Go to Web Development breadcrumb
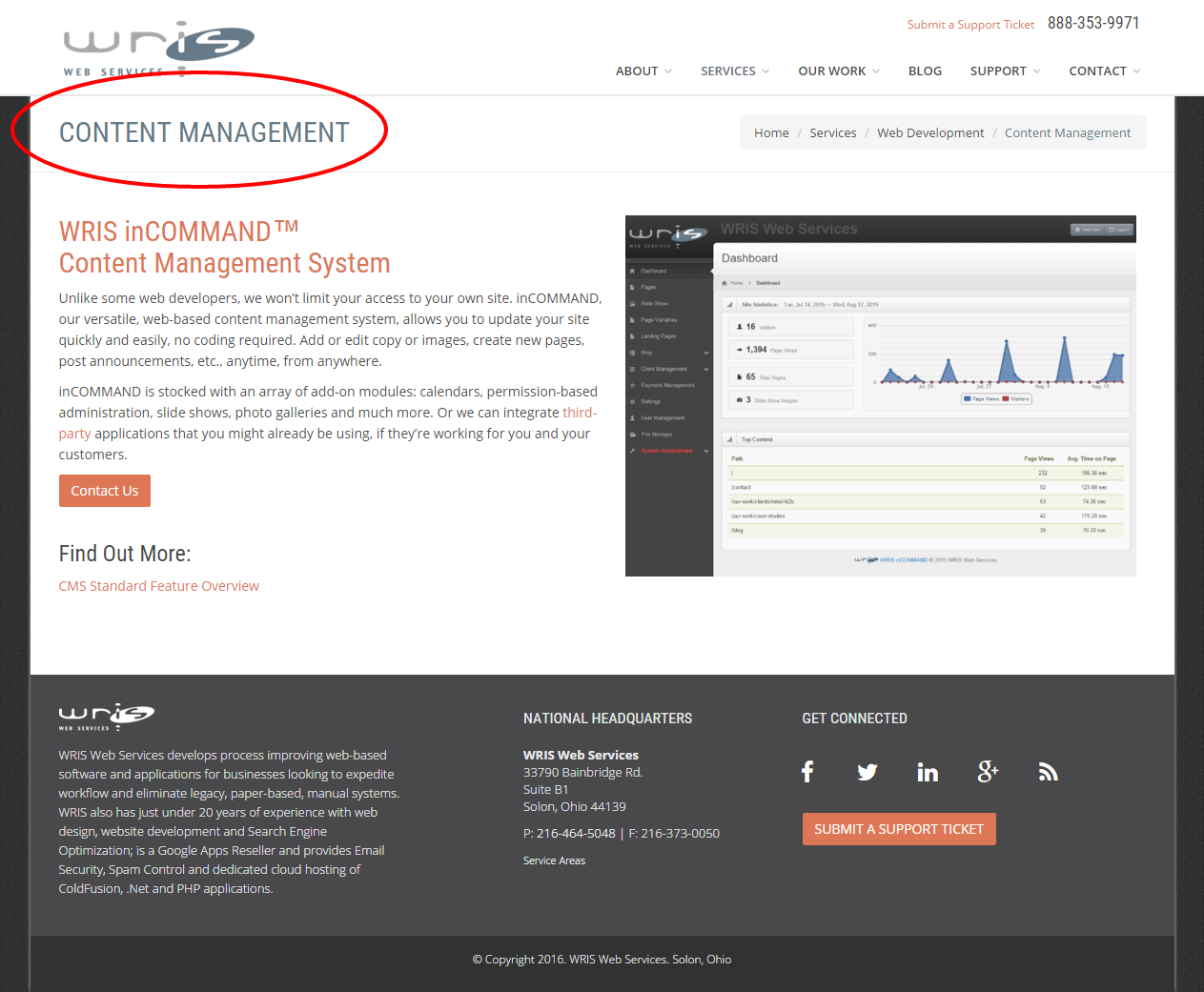Viewport: 1204px width, 992px height. point(930,133)
